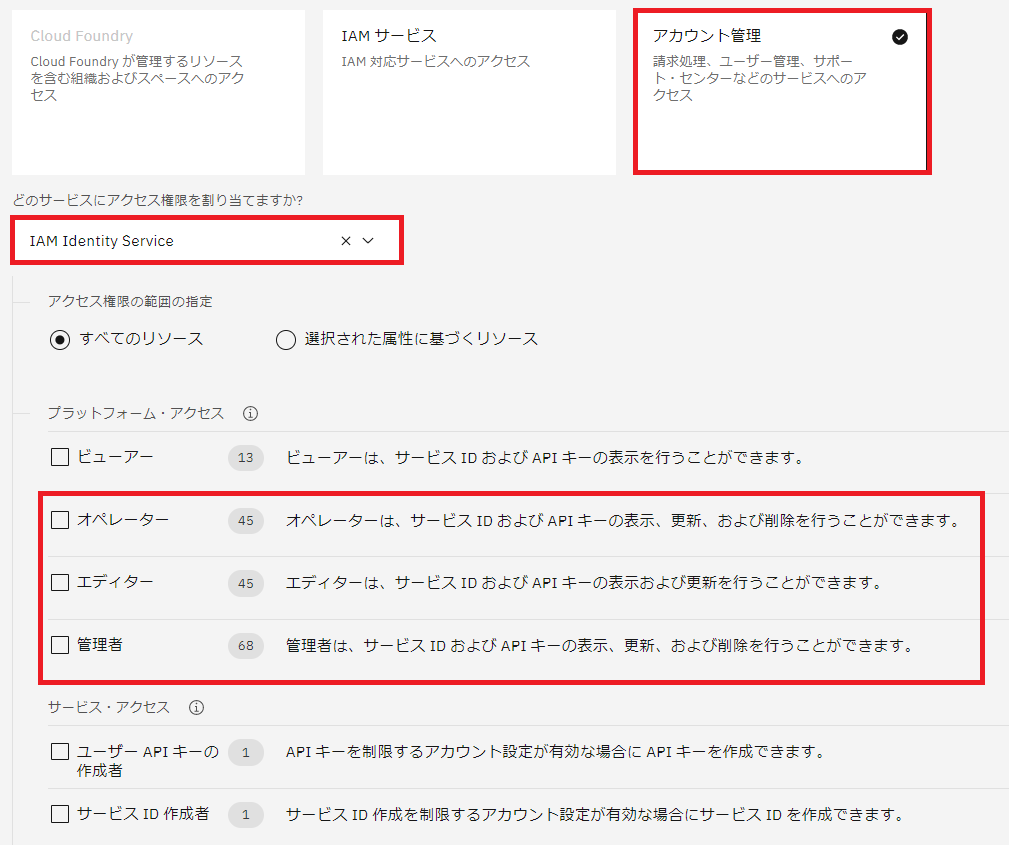Click the オペレーター role description text
The height and width of the screenshot is (845, 1009).
624,520
